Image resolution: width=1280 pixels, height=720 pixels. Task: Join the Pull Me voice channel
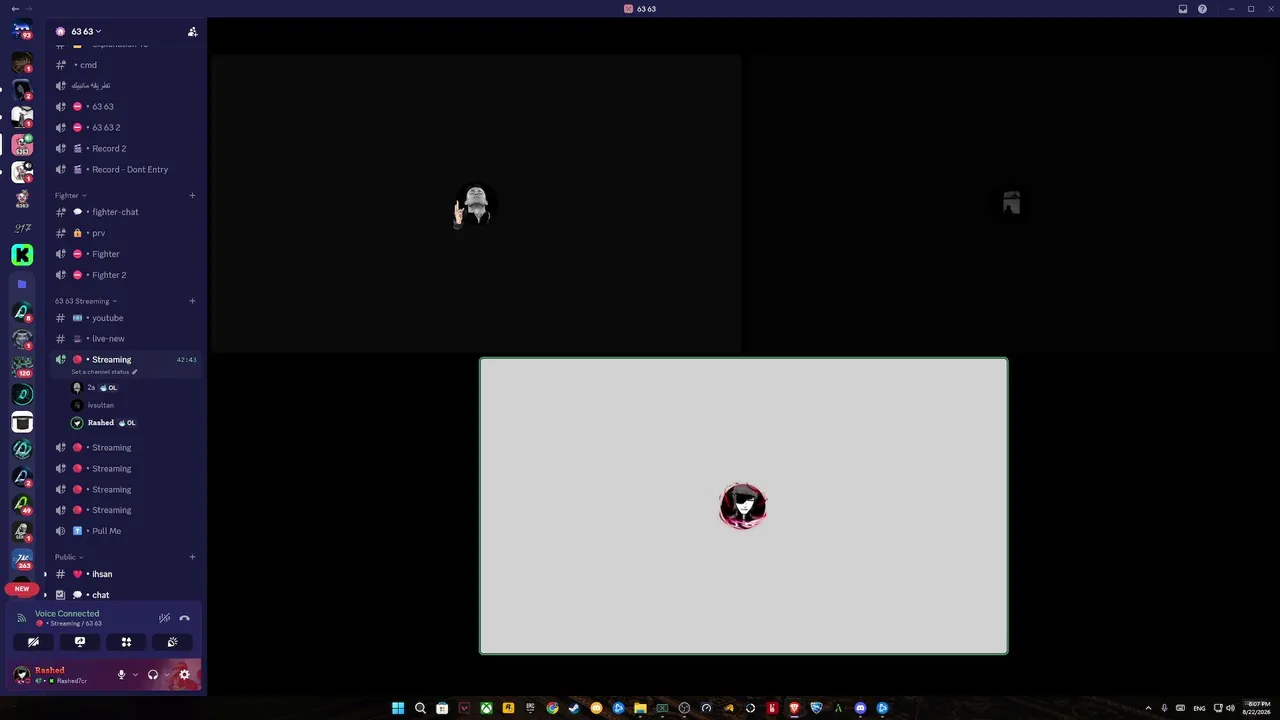click(x=126, y=531)
